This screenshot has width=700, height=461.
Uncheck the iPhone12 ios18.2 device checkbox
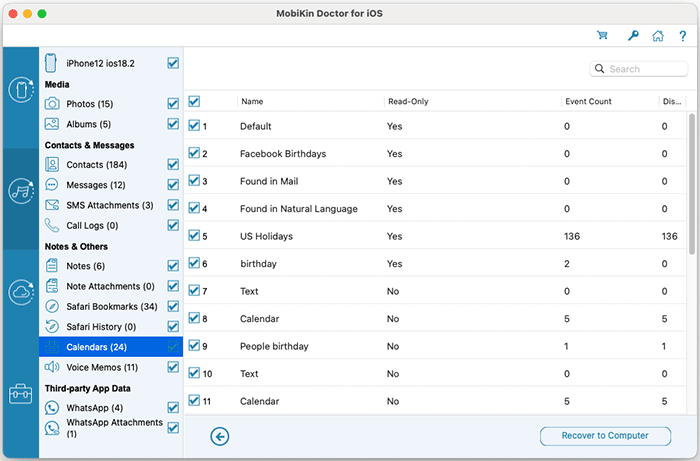tap(173, 63)
